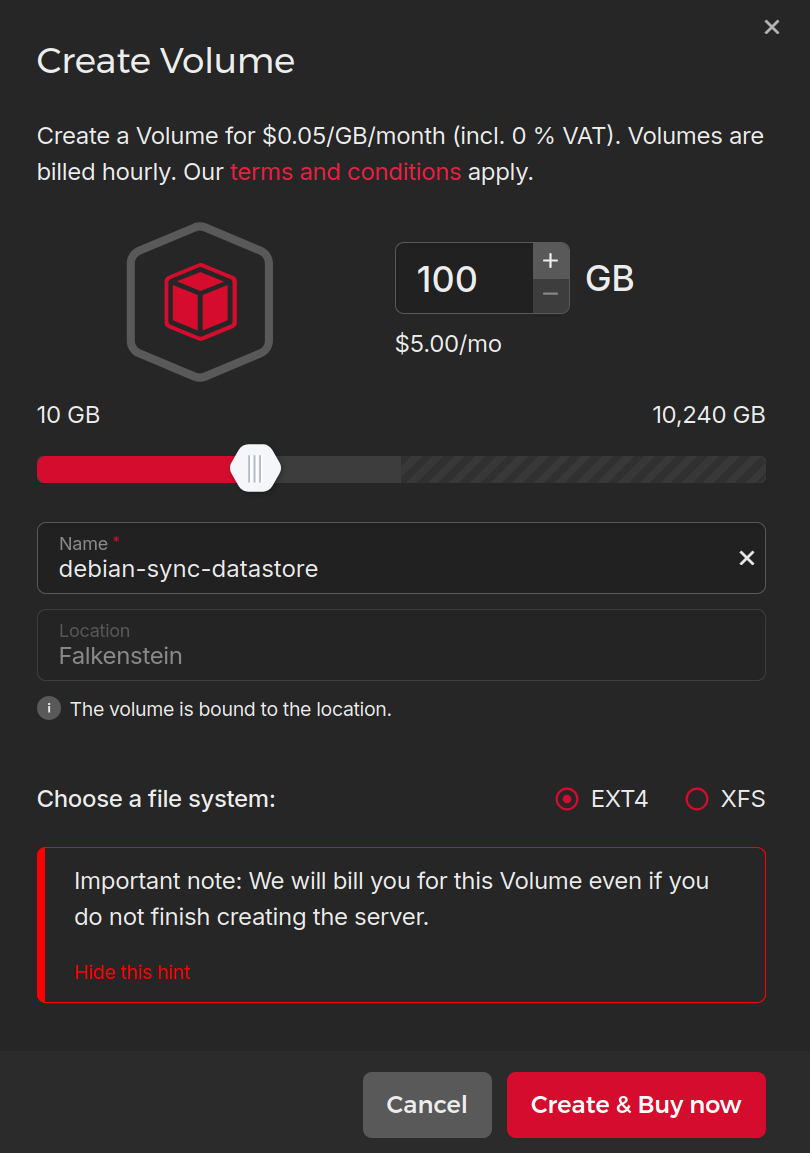The height and width of the screenshot is (1153, 810).
Task: Select the XFS file system option
Action: point(697,799)
